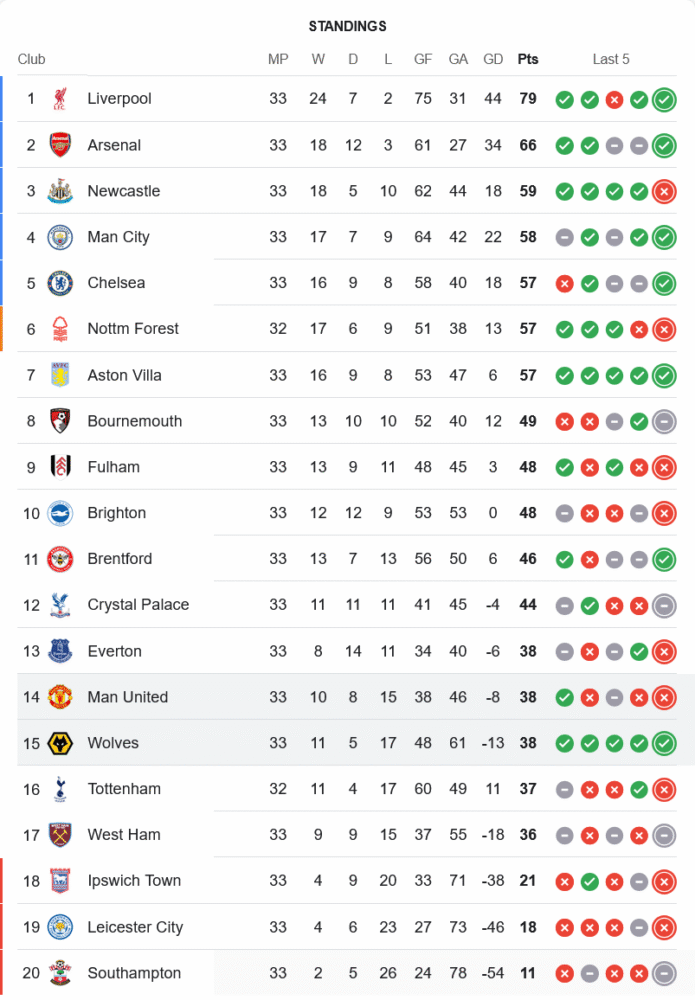Select the Brighton table row name

(x=116, y=513)
